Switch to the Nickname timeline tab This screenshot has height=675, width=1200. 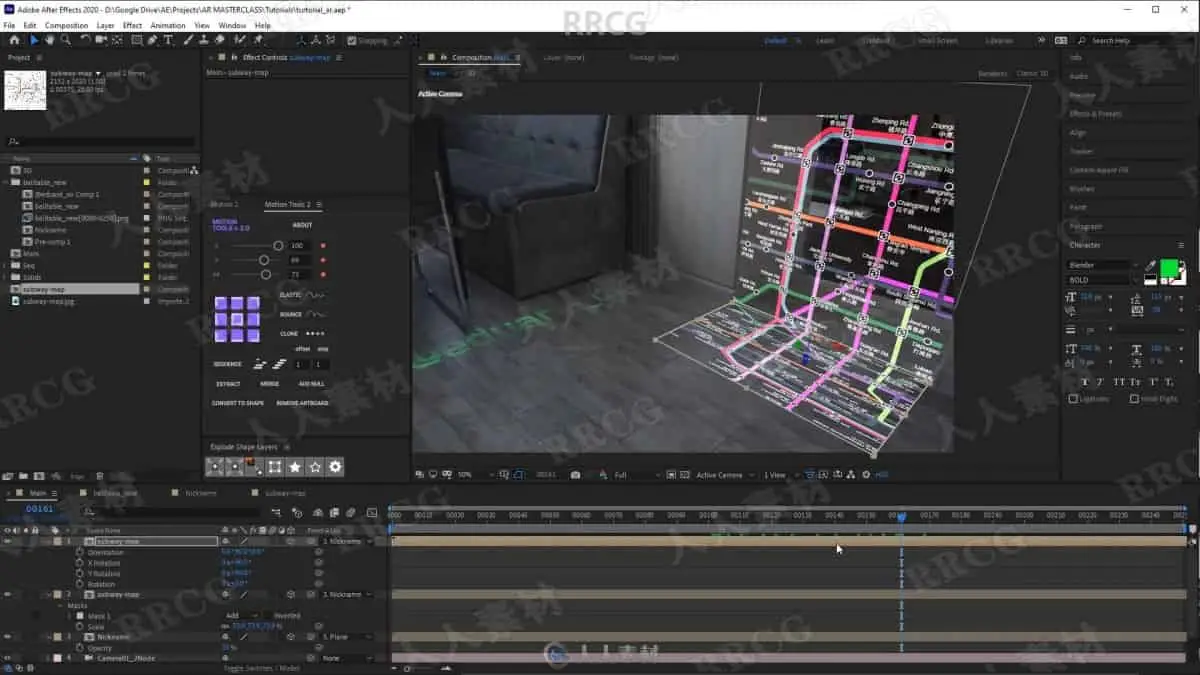pyautogui.click(x=200, y=493)
